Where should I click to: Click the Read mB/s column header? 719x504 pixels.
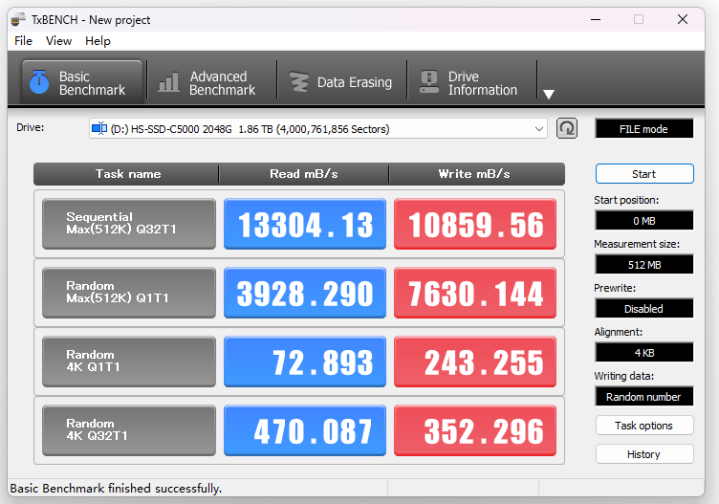[304, 174]
